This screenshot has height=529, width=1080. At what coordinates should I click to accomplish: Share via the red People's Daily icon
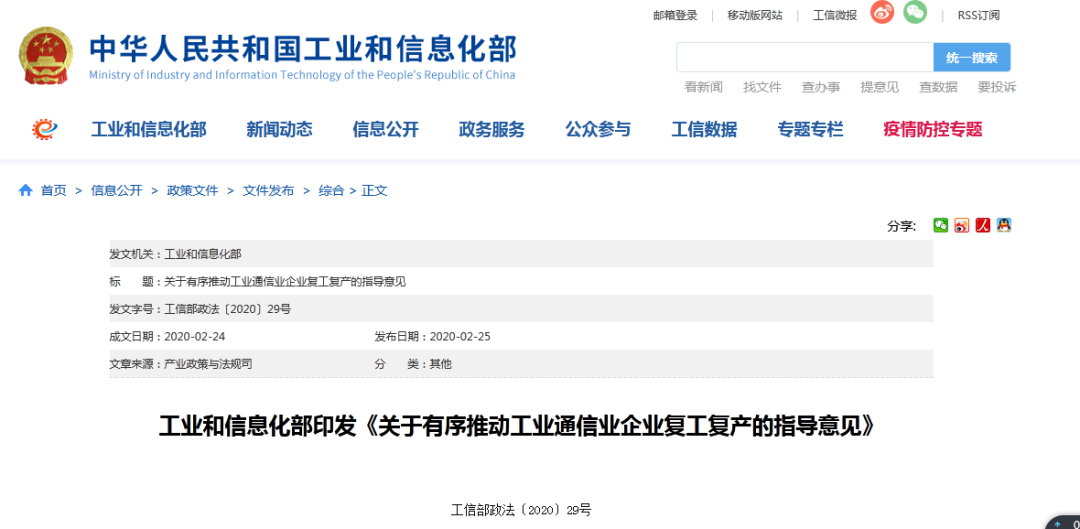coord(982,225)
